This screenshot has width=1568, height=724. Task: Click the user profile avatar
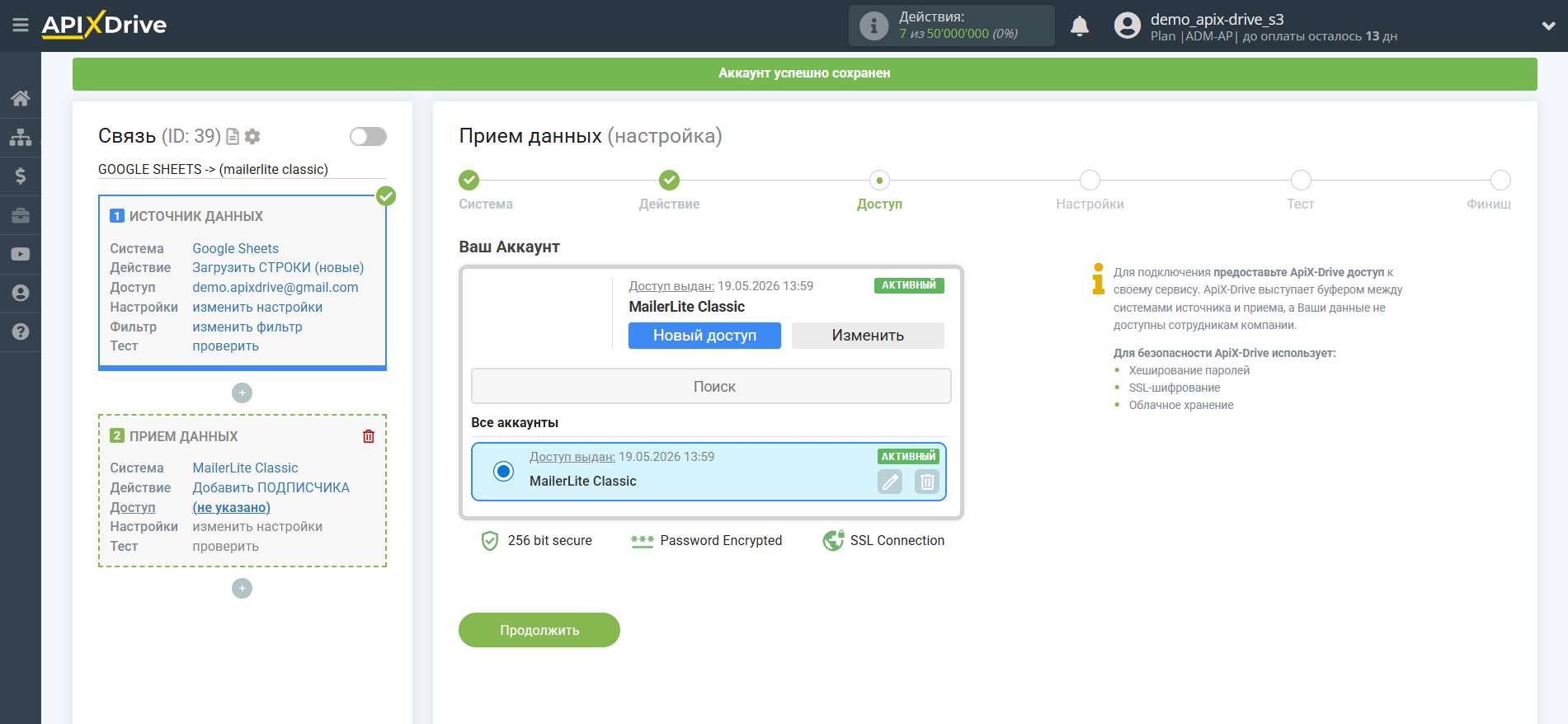(x=1128, y=26)
